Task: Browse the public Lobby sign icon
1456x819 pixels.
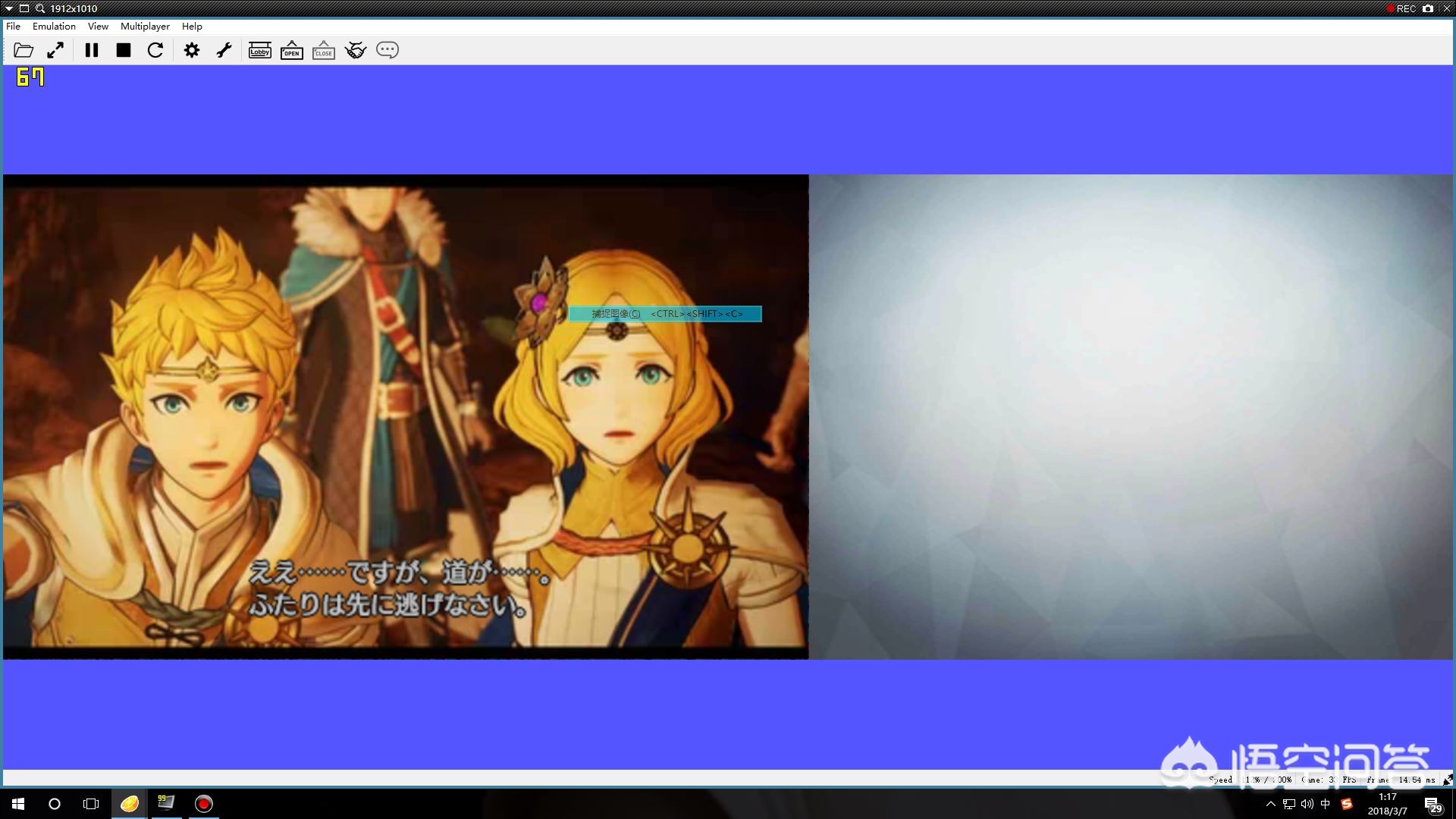Action: 260,50
